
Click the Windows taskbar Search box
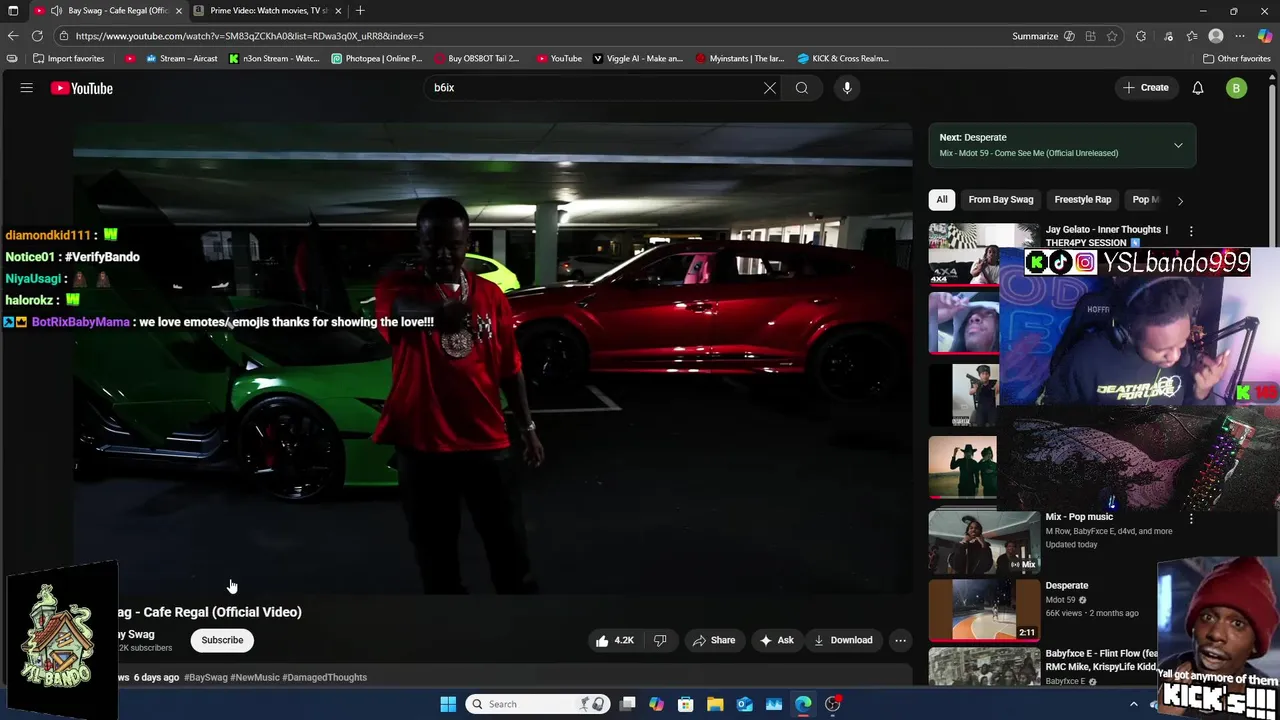[x=538, y=704]
